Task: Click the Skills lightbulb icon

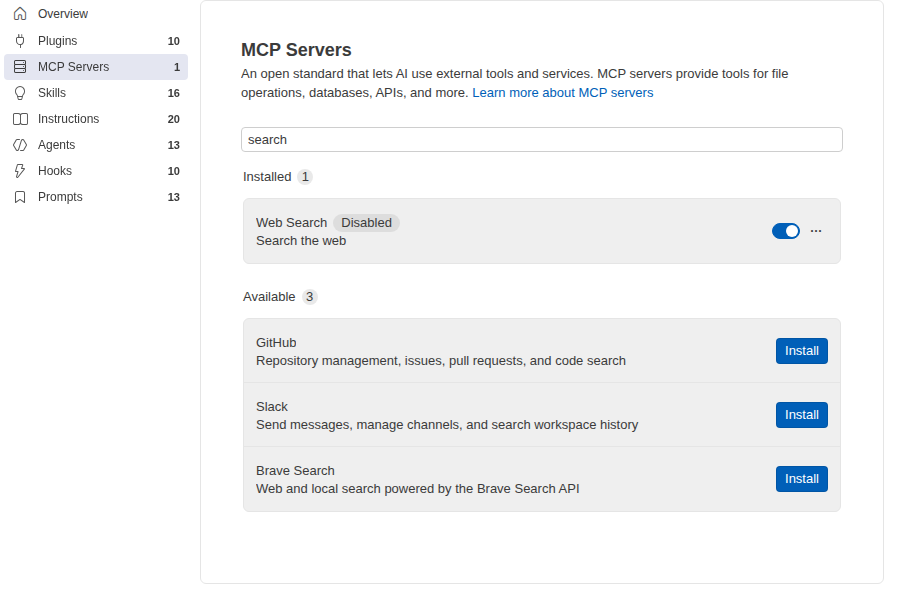Action: (20, 93)
